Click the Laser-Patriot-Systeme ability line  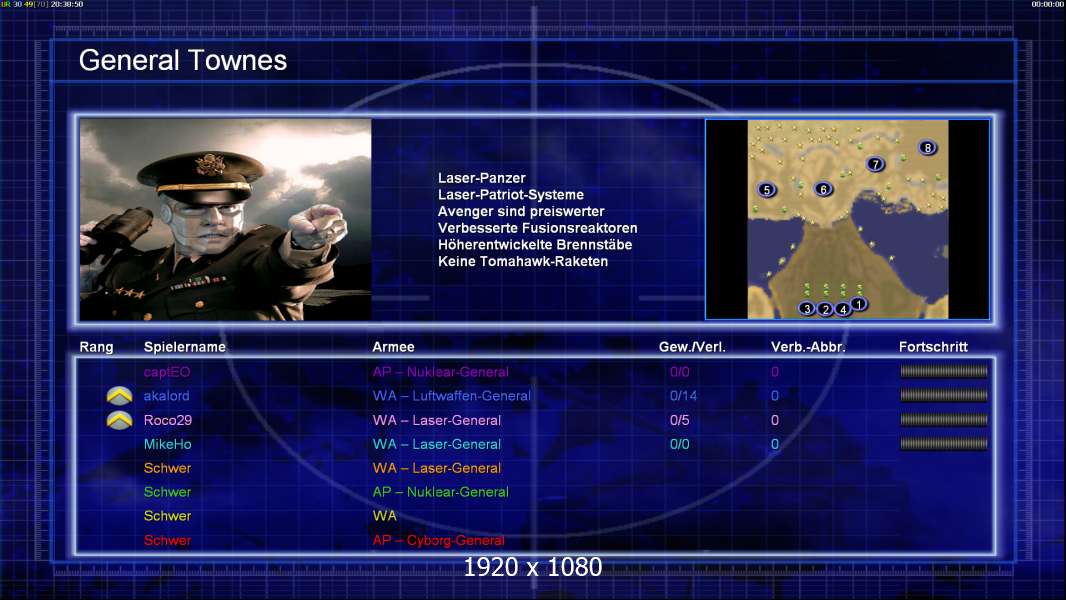click(511, 194)
